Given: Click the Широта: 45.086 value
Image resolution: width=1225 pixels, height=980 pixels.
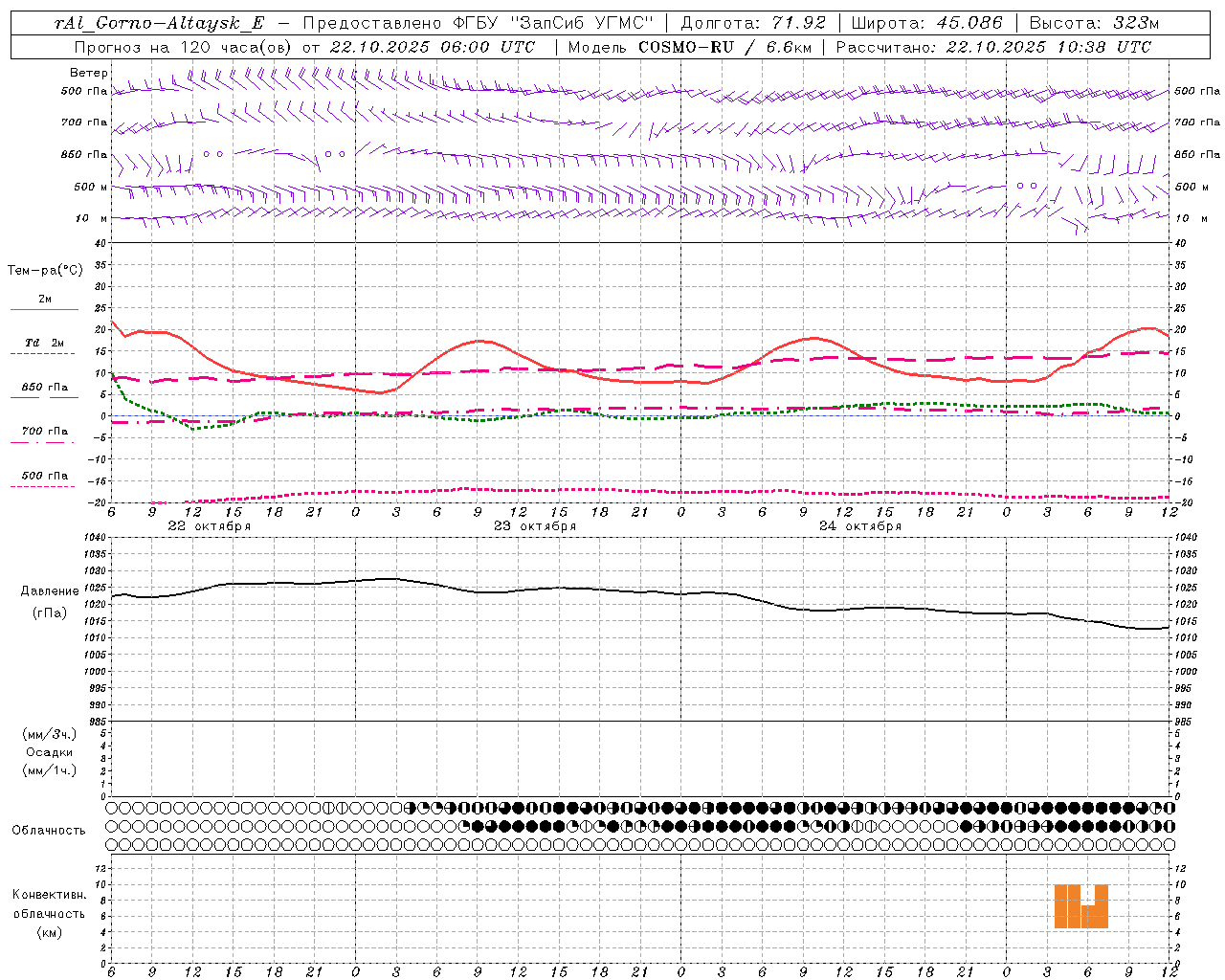Looking at the screenshot, I should [926, 23].
